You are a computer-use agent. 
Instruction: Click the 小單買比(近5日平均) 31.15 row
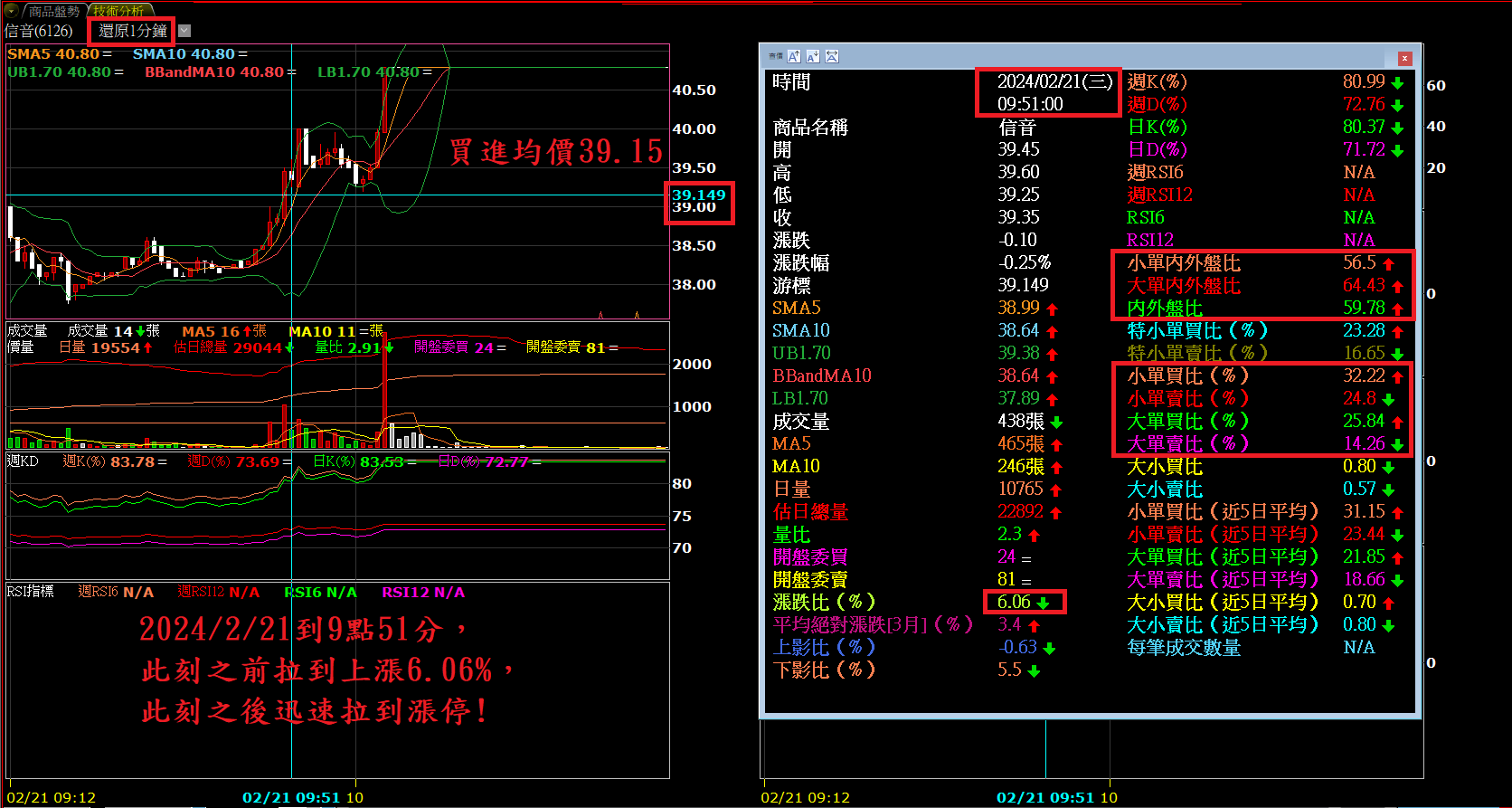point(1265,511)
